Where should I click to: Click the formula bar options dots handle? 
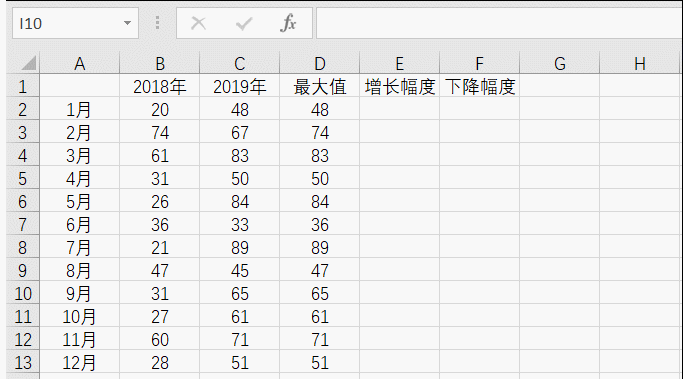[157, 23]
